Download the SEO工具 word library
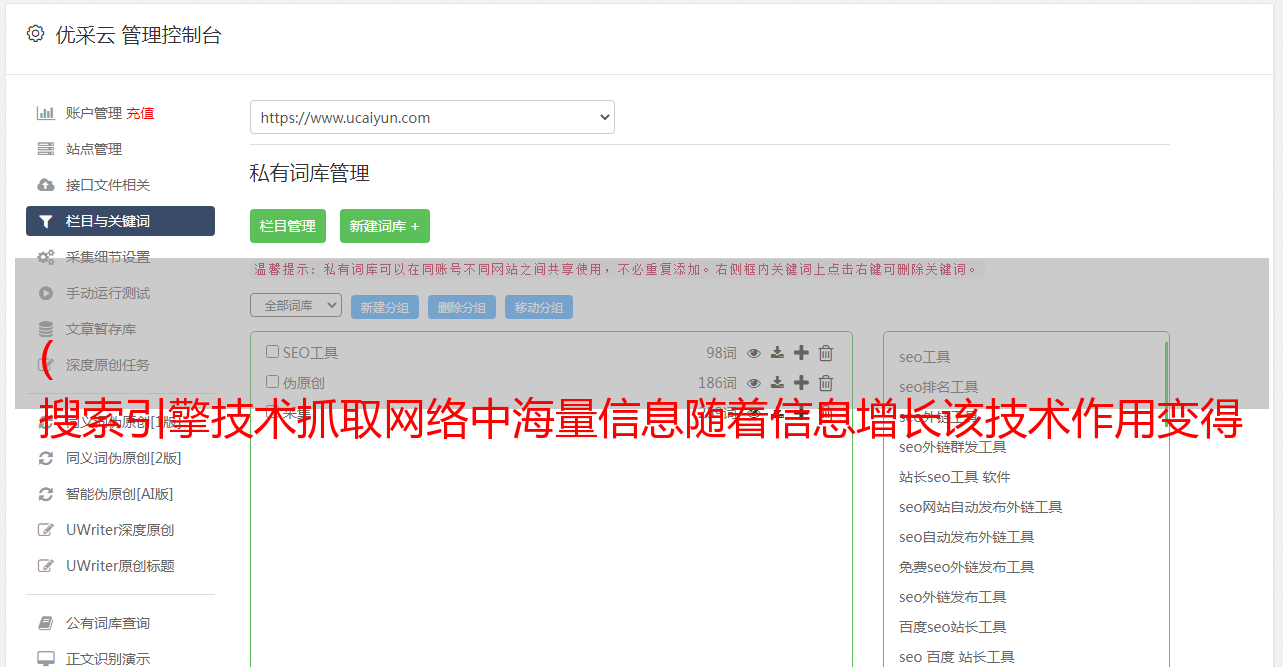1283x667 pixels. (777, 353)
